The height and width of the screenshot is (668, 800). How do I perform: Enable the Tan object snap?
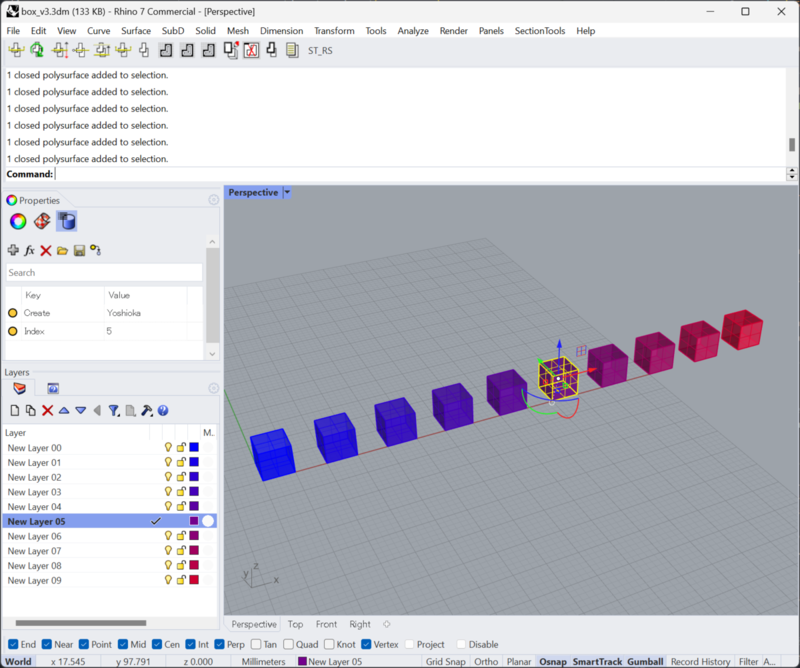click(x=256, y=644)
